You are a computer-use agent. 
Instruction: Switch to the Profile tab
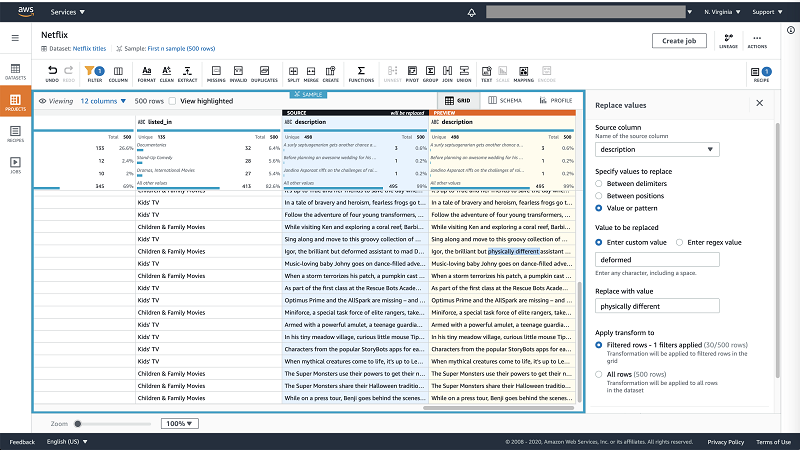pos(556,101)
